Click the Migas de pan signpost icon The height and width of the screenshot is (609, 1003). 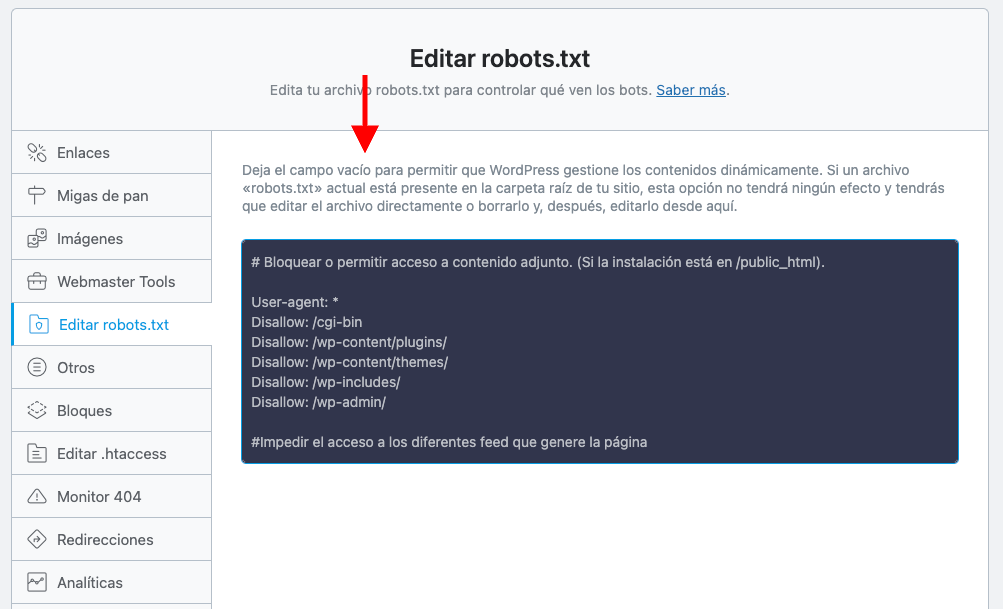[37, 195]
